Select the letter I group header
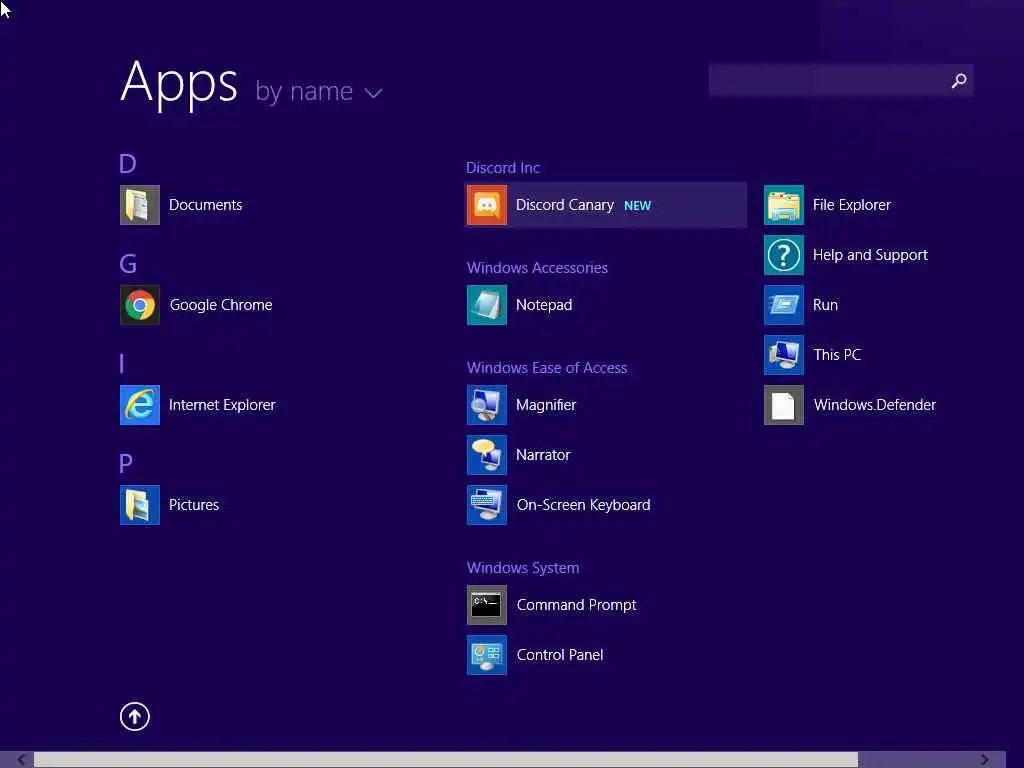The height and width of the screenshot is (768, 1024). tap(122, 364)
